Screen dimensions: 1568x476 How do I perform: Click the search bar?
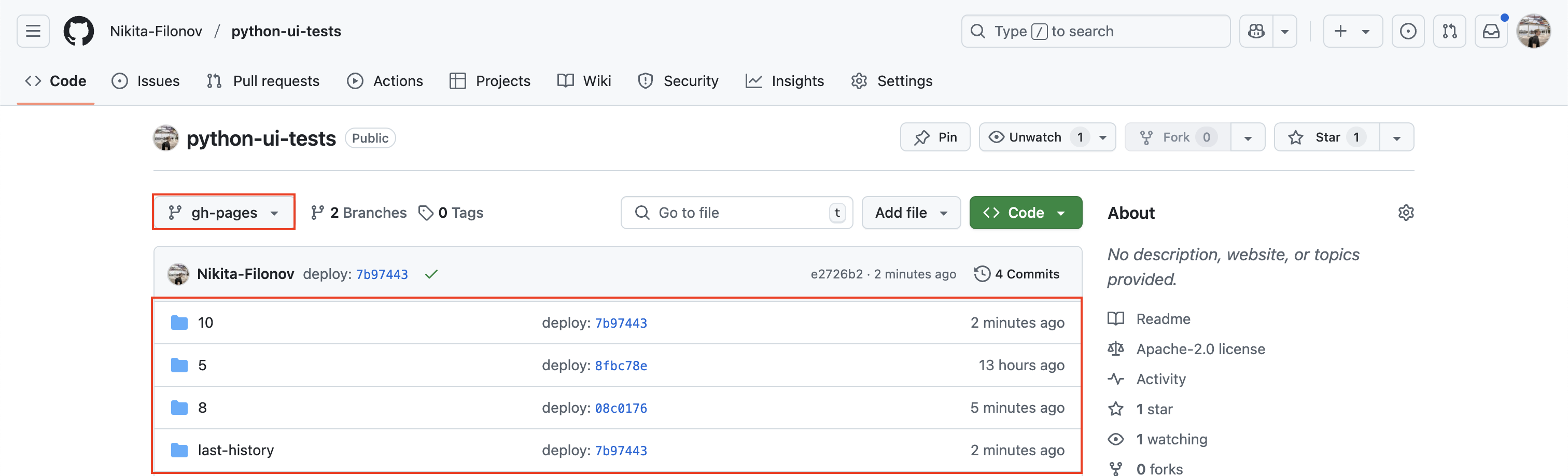[x=1096, y=31]
